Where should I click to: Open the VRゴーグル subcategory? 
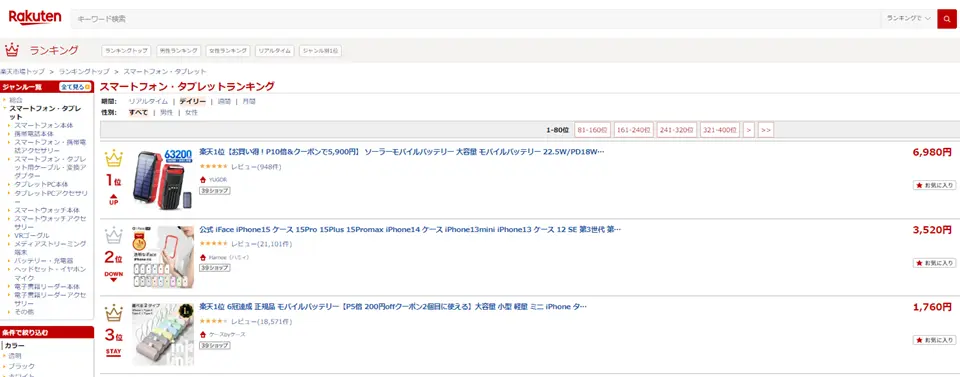[x=32, y=235]
